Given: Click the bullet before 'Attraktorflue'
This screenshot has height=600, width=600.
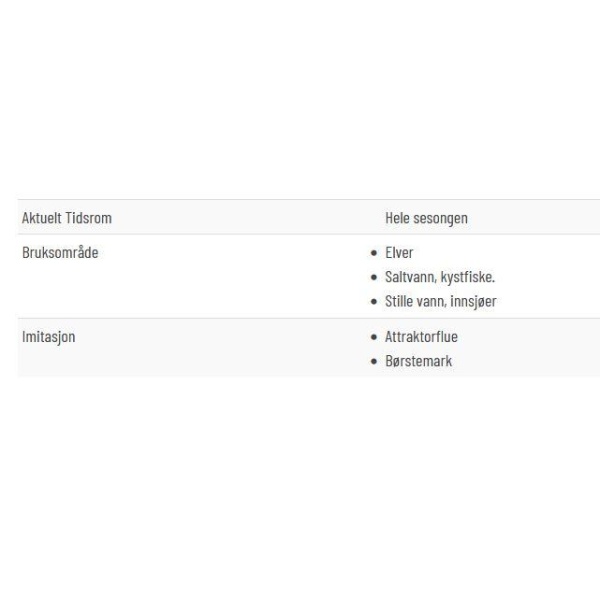Looking at the screenshot, I should 374,337.
